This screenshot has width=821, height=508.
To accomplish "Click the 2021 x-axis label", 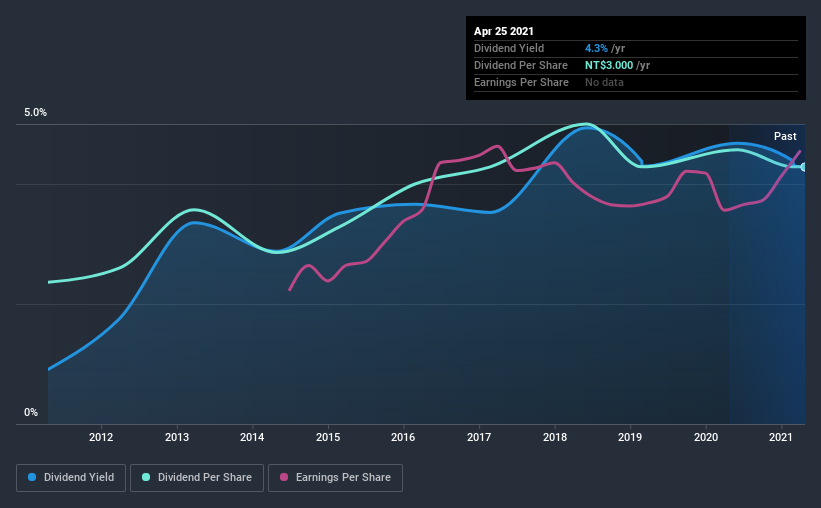I will [781, 437].
